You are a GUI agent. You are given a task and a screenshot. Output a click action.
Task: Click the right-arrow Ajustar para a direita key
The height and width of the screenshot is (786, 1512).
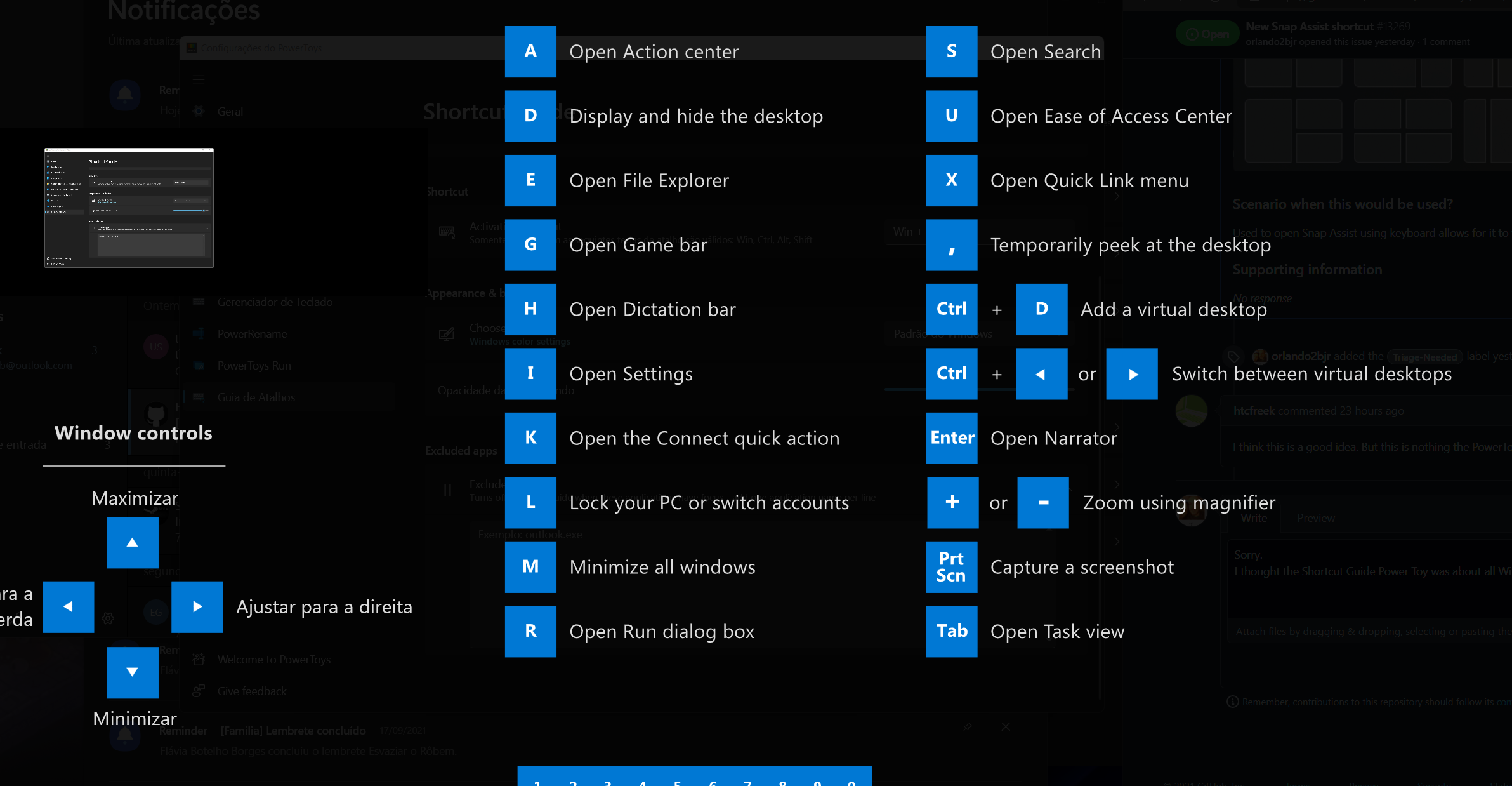pos(197,607)
